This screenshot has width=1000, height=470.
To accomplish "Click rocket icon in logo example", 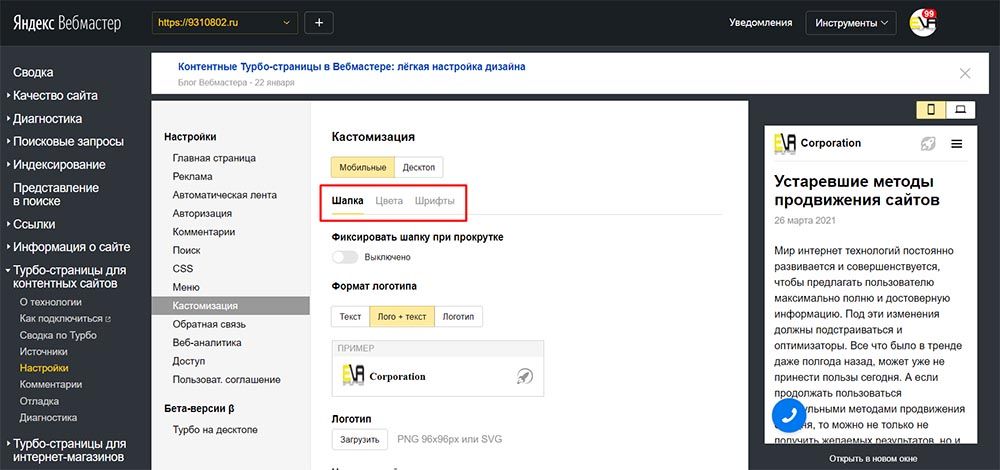I will [524, 376].
